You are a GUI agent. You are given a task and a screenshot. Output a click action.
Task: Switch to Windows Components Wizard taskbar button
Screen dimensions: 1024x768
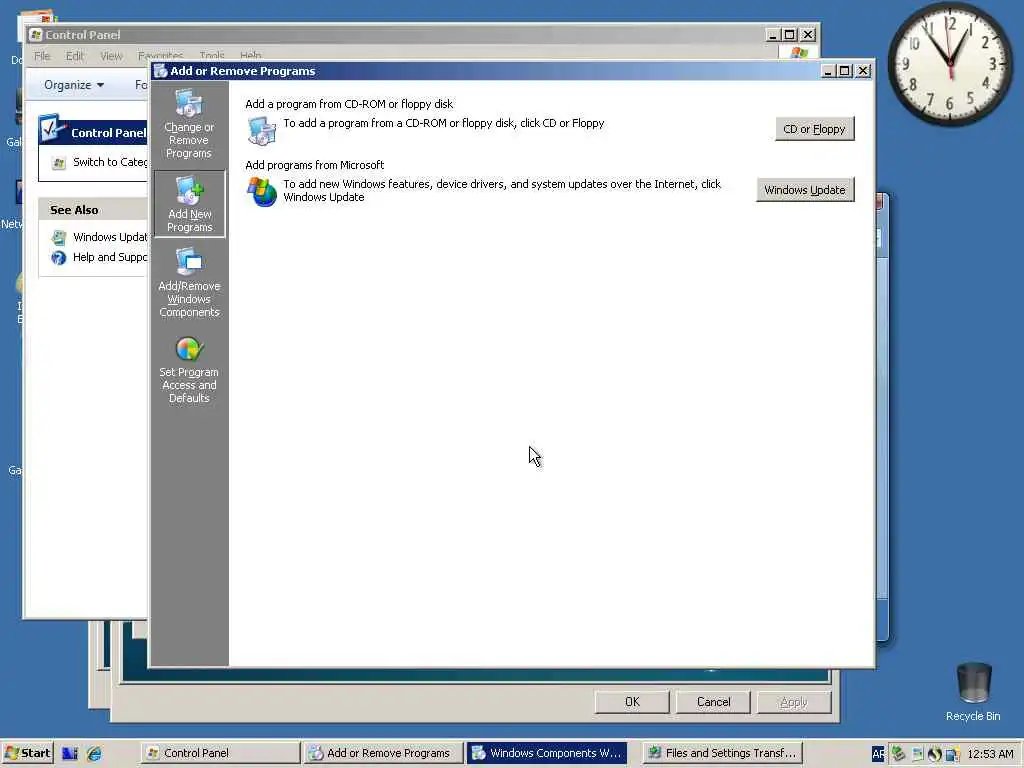[x=547, y=753]
